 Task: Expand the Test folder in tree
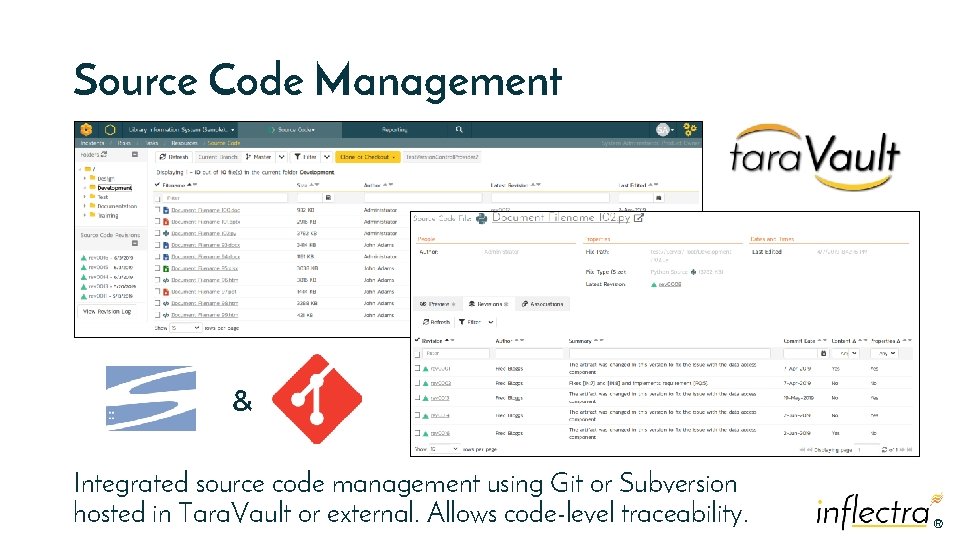point(84,197)
